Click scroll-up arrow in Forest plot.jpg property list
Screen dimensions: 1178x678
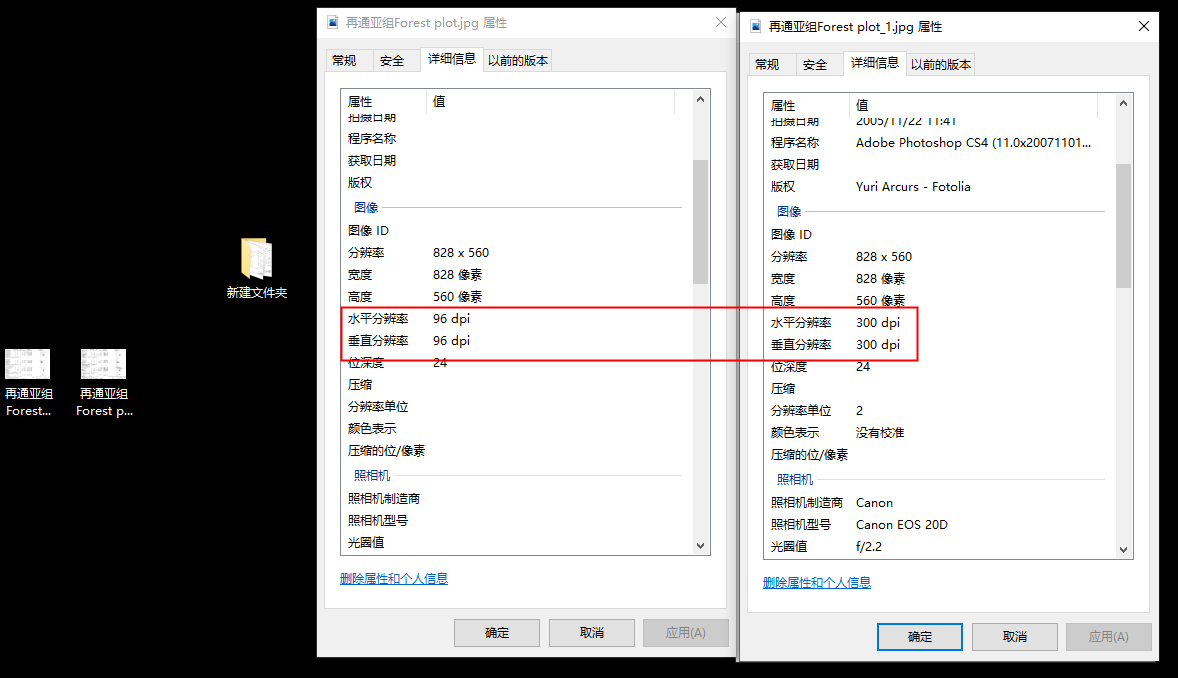700,99
